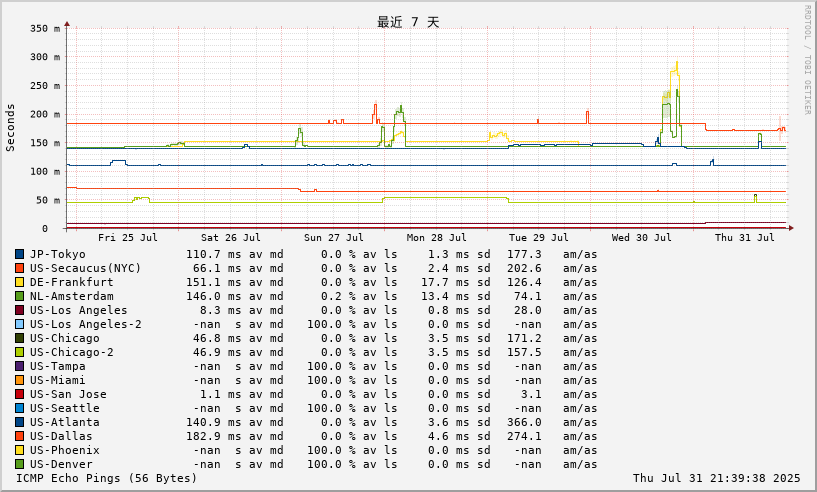Click the 50 m y-axis tick label

click(x=48, y=200)
